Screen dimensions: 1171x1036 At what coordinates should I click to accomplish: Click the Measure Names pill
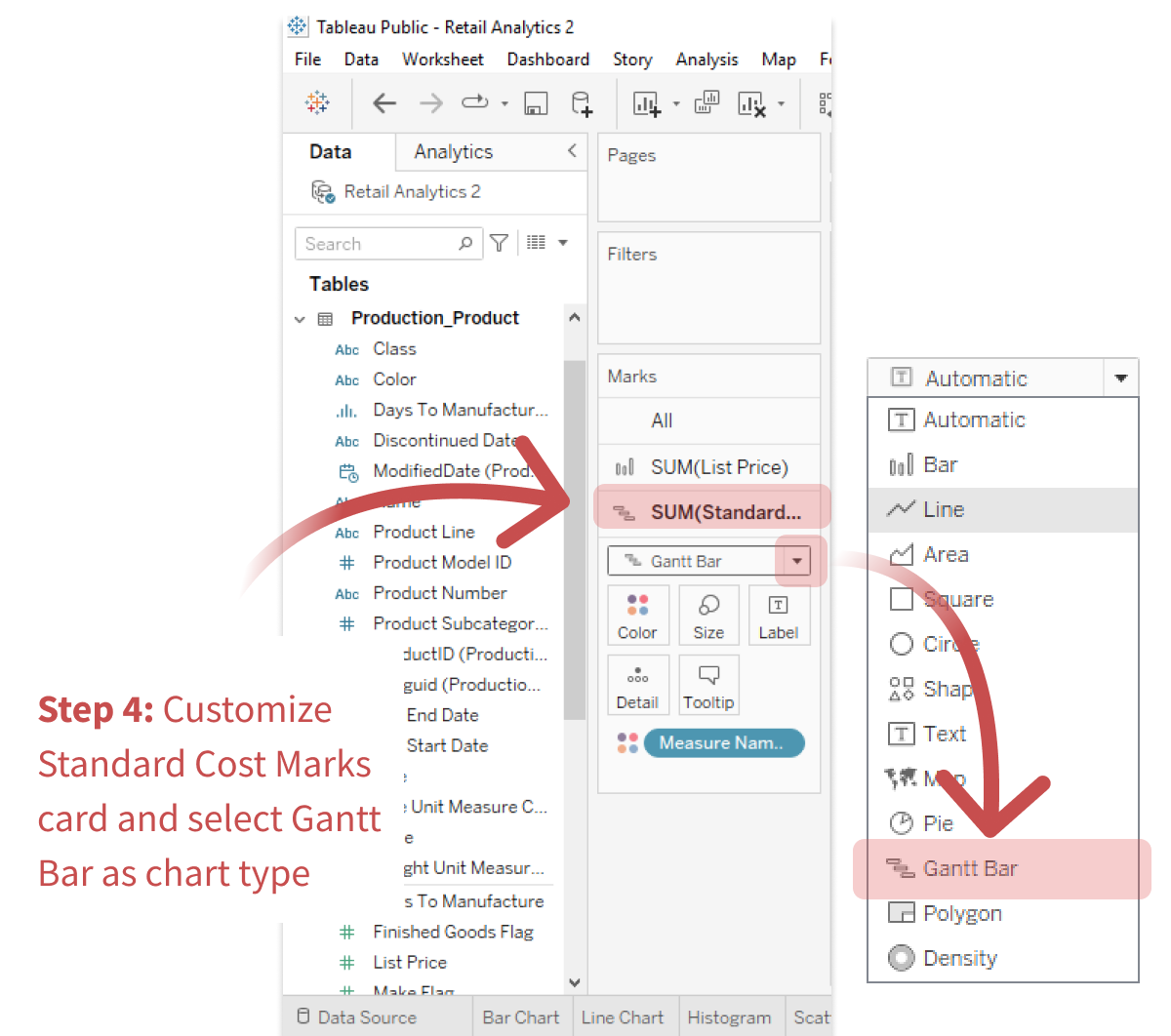[724, 743]
